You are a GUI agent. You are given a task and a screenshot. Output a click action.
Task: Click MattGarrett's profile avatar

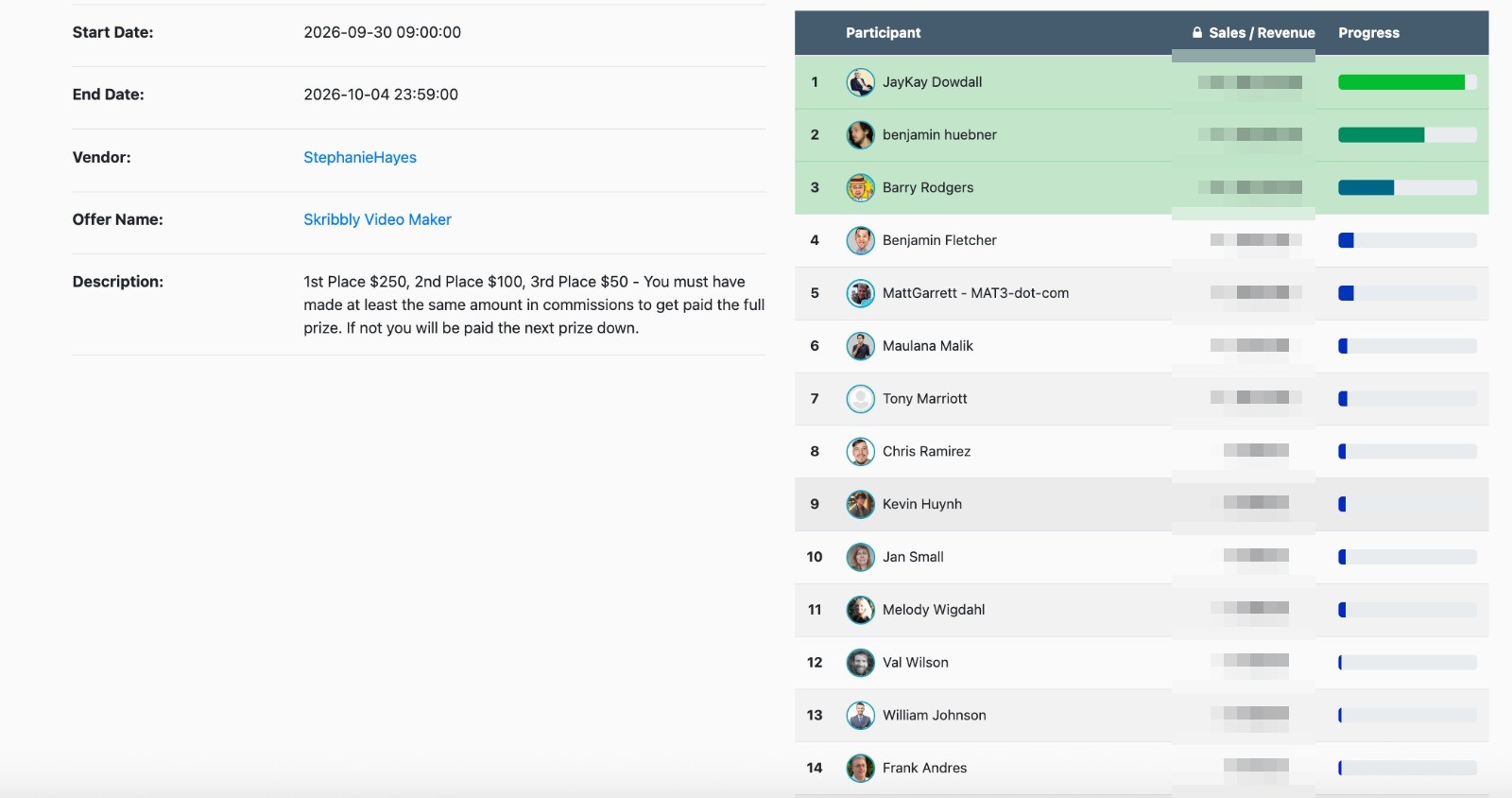[x=860, y=294]
